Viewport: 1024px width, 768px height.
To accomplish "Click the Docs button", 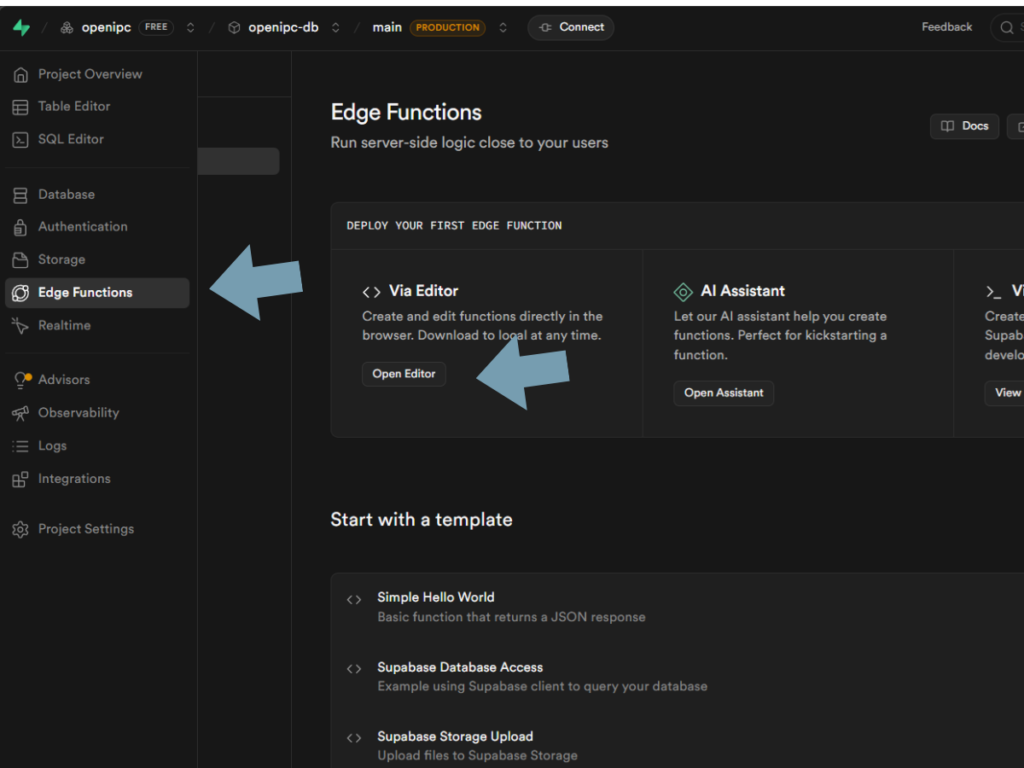I will (965, 126).
